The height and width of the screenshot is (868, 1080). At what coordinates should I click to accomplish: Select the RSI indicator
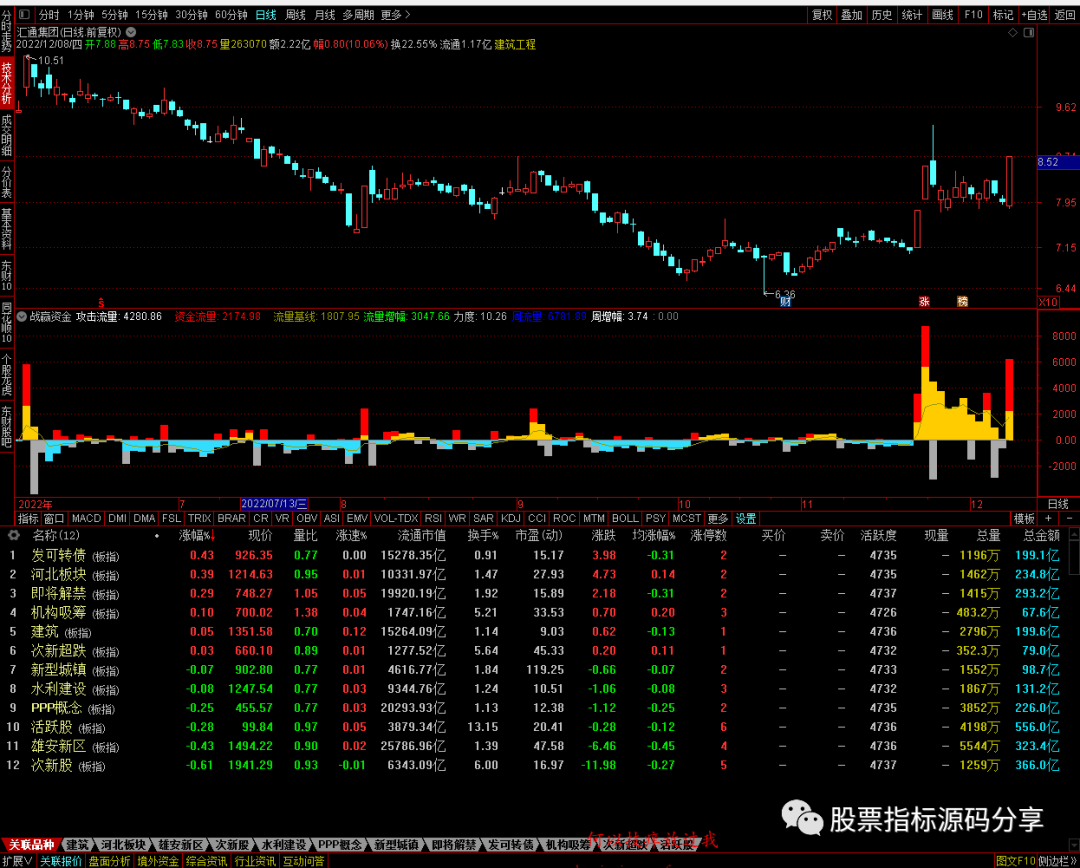[433, 518]
